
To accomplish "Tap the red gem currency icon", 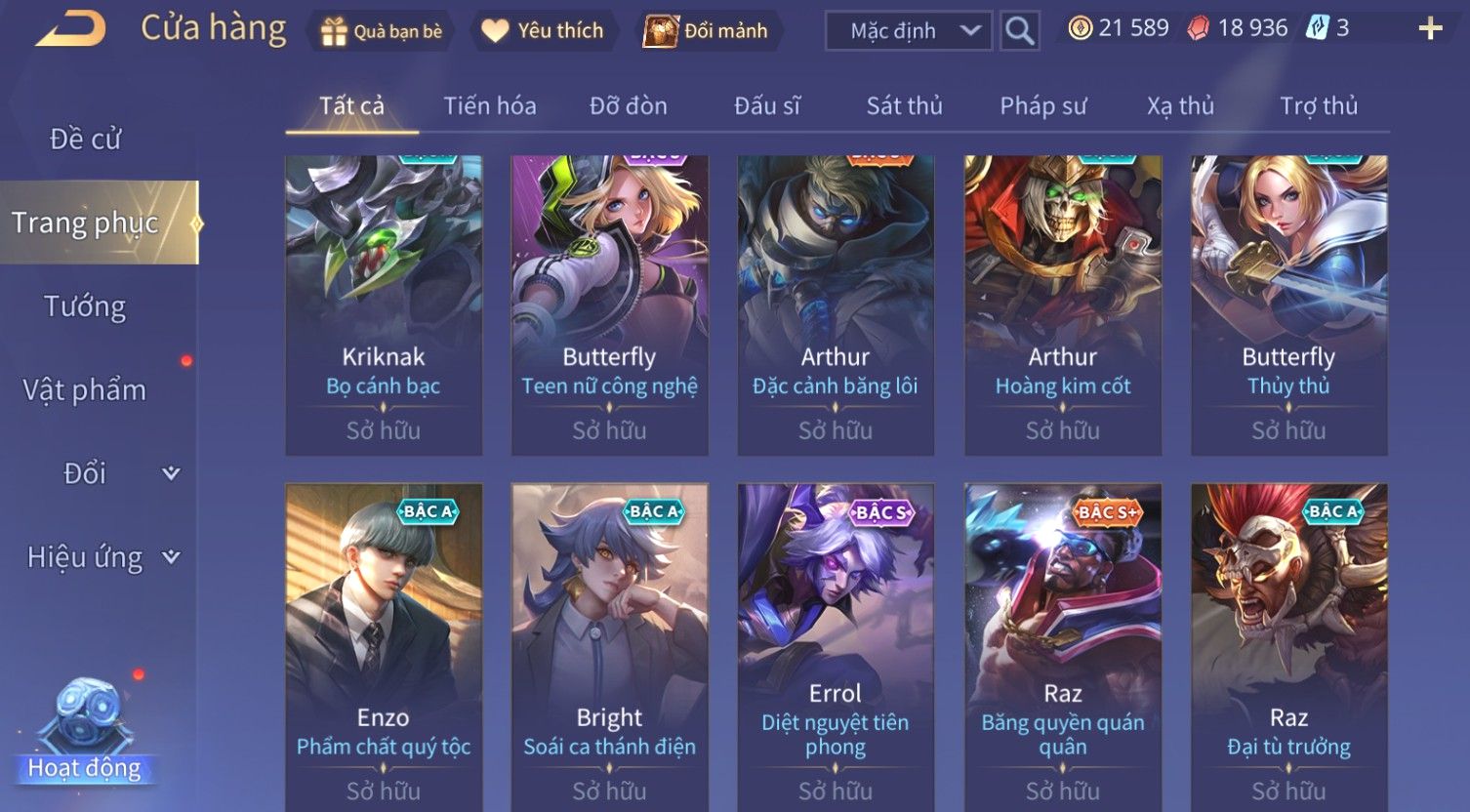I will (1199, 28).
